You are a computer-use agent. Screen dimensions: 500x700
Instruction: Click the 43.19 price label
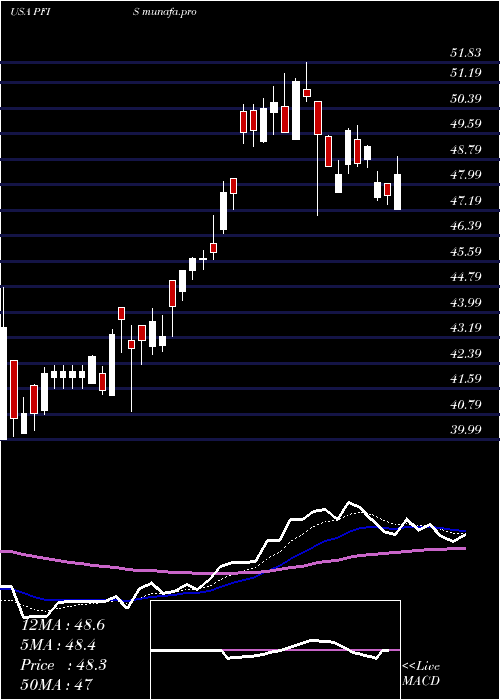465,328
